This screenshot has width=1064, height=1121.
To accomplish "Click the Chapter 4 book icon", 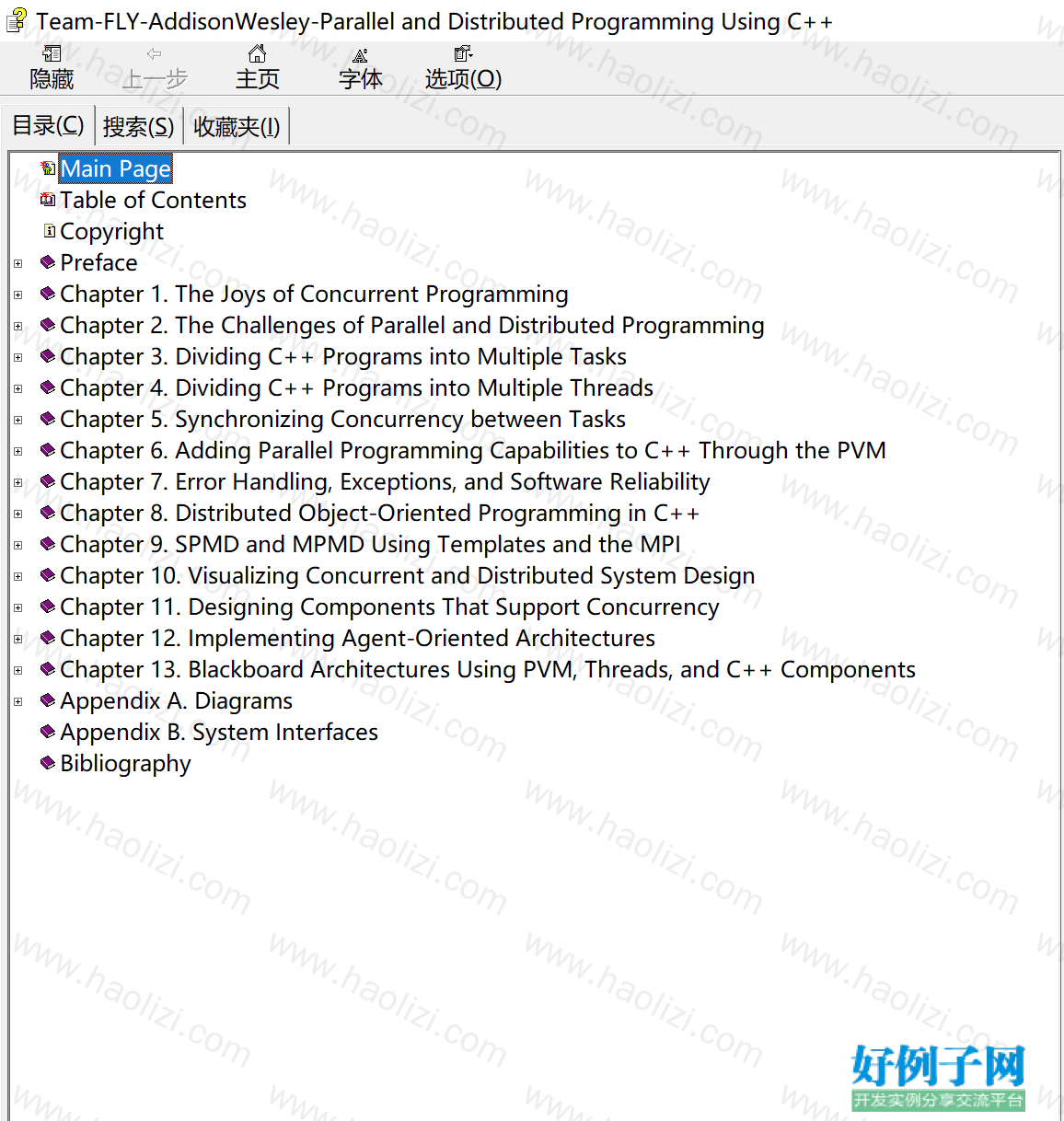I will point(49,387).
